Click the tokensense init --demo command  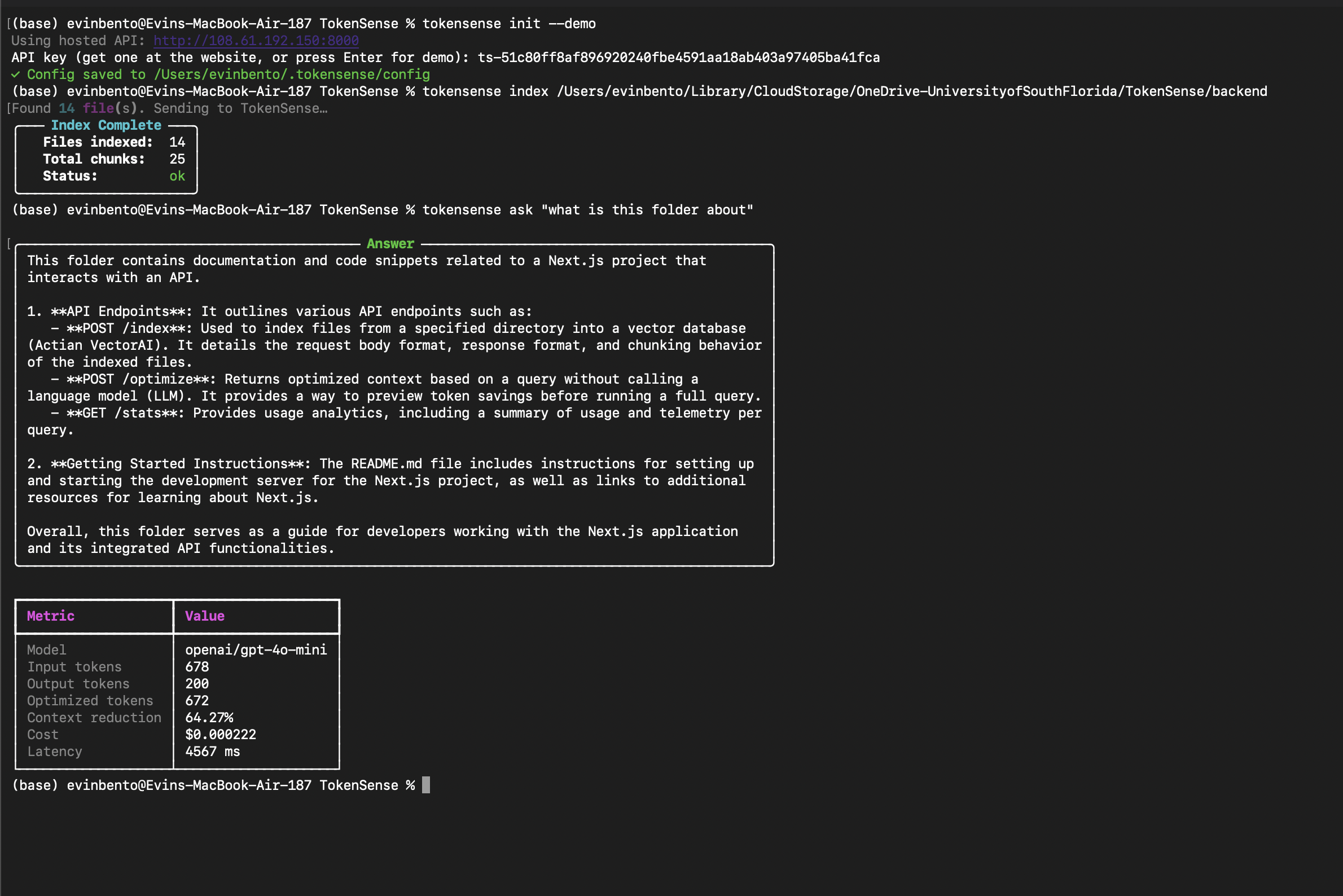(x=508, y=24)
